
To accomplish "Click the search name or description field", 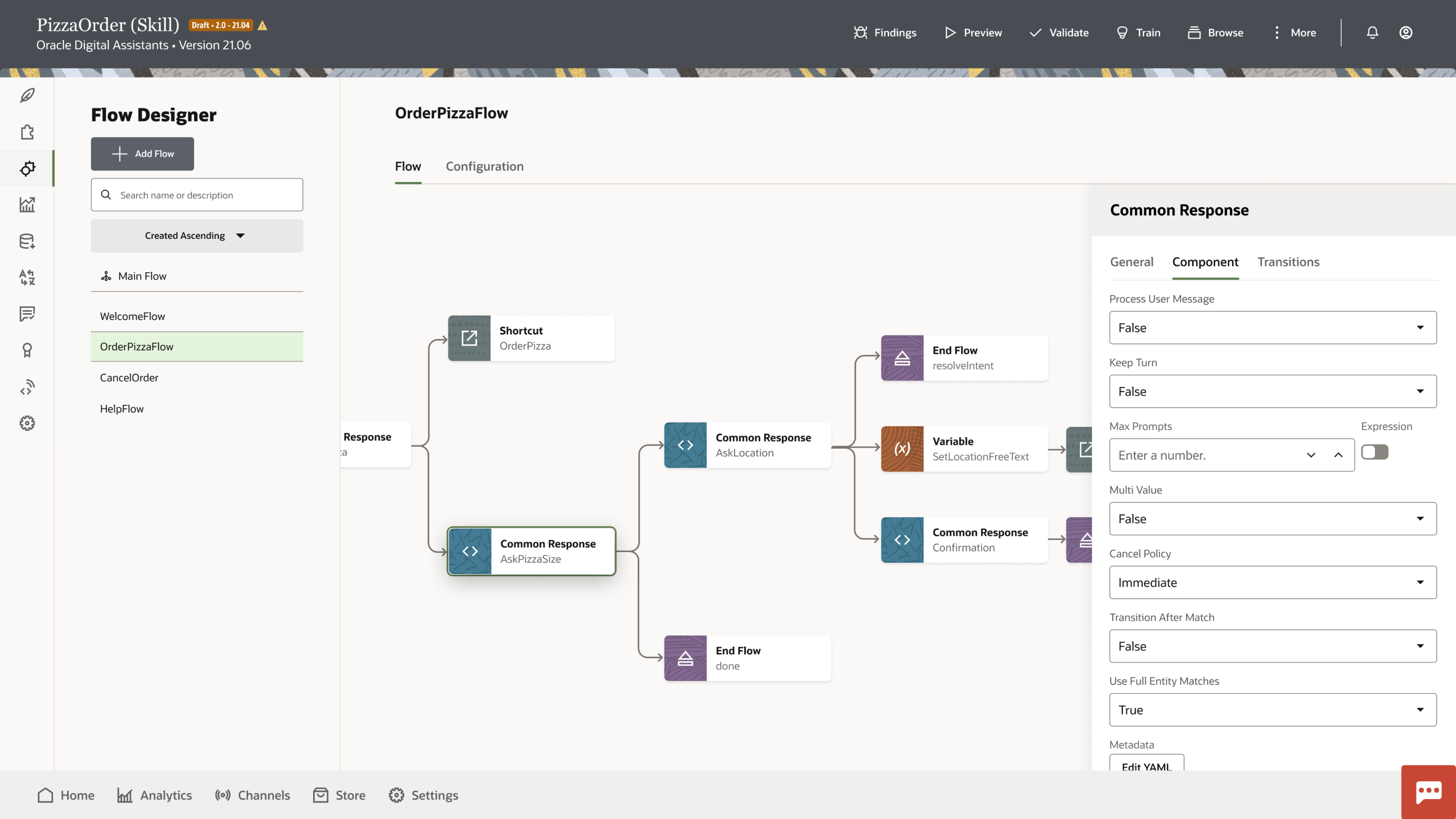I will [x=197, y=195].
